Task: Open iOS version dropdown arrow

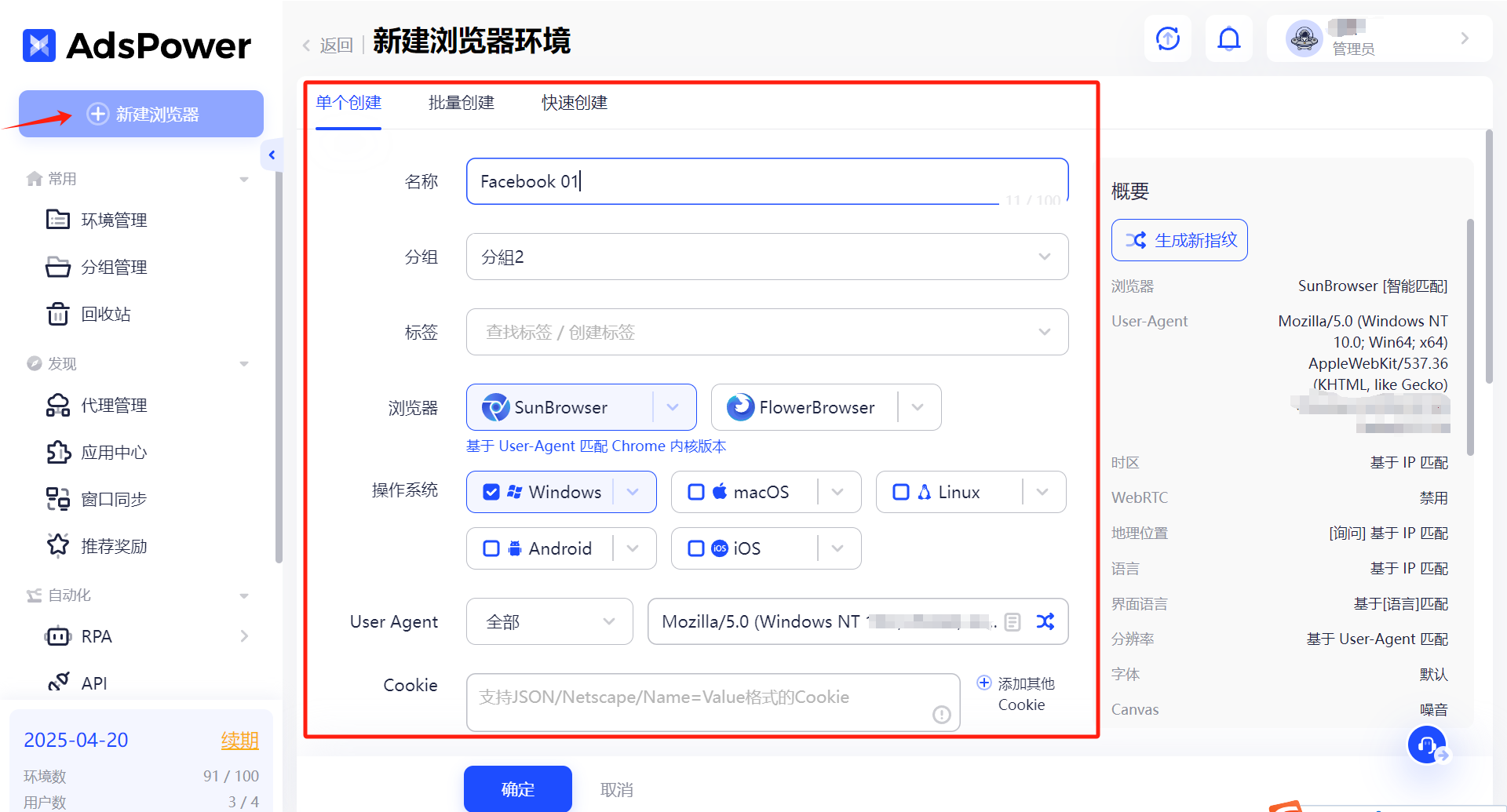Action: tap(837, 548)
